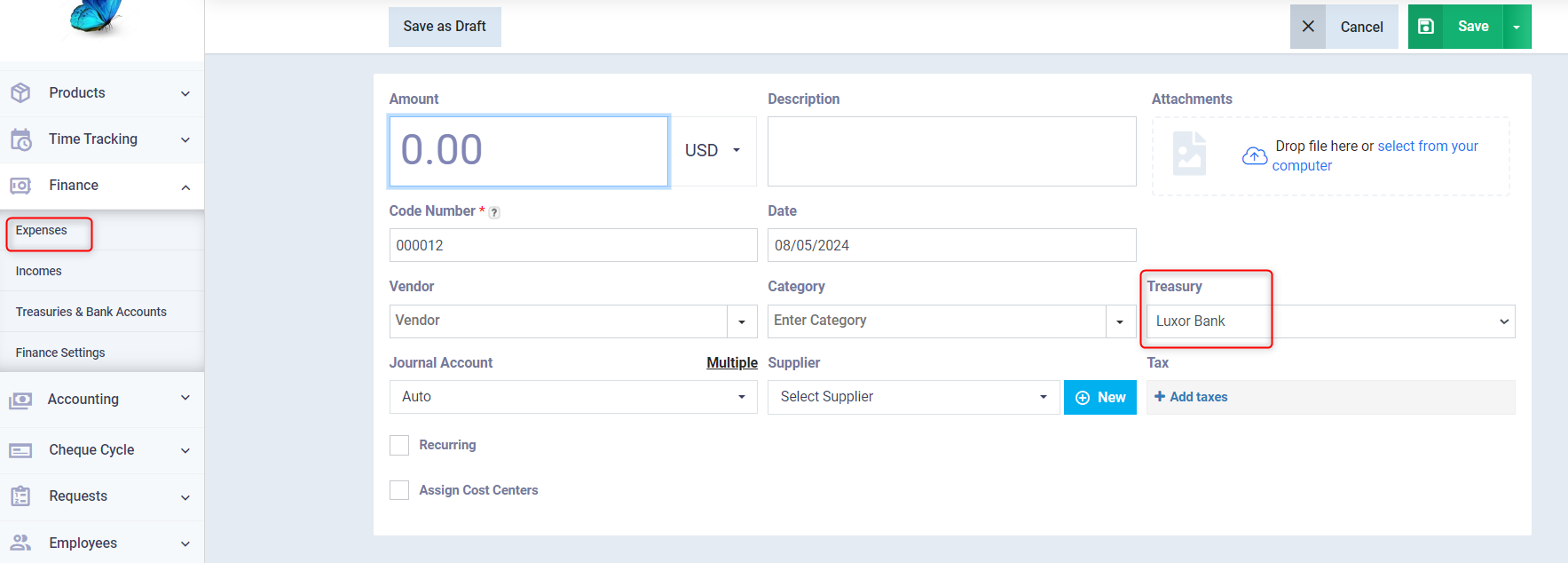1568x563 pixels.
Task: Expand the Time Tracking chevron
Action: (x=185, y=139)
